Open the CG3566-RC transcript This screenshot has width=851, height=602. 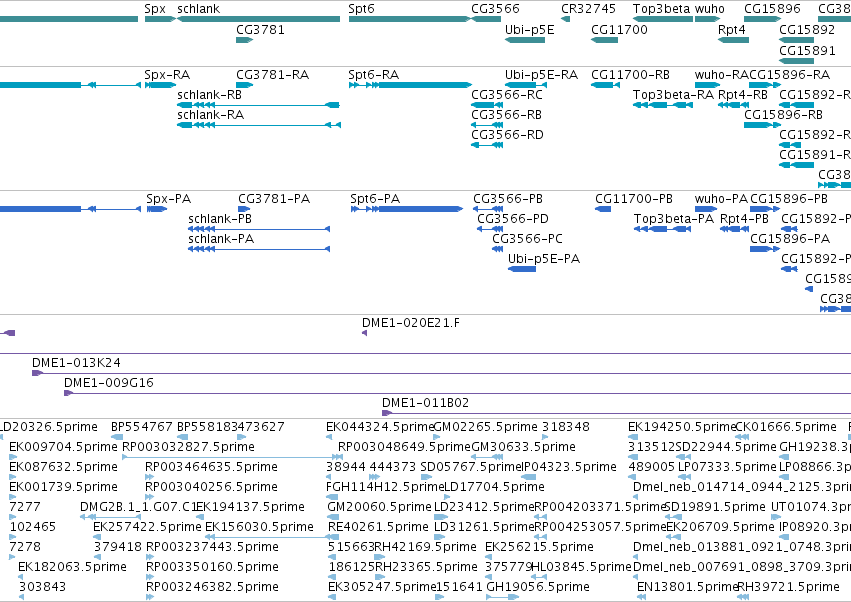[506, 95]
